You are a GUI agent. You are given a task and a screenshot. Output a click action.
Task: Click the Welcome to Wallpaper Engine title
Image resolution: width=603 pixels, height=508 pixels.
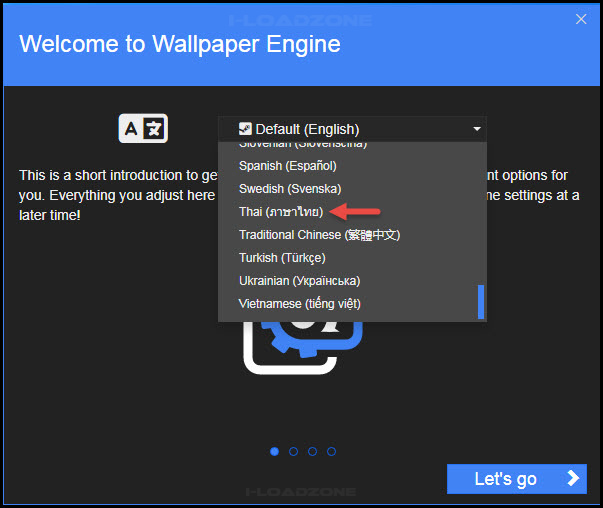[x=180, y=44]
